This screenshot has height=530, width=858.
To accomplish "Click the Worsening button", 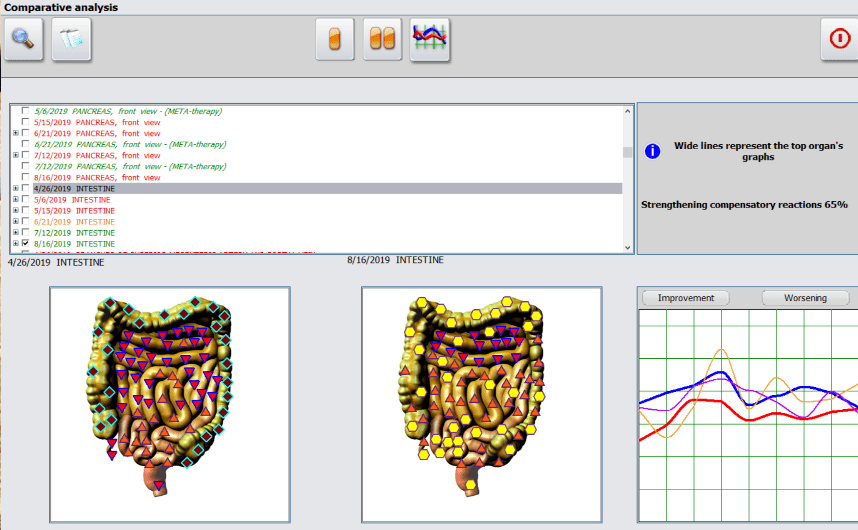I will point(805,298).
